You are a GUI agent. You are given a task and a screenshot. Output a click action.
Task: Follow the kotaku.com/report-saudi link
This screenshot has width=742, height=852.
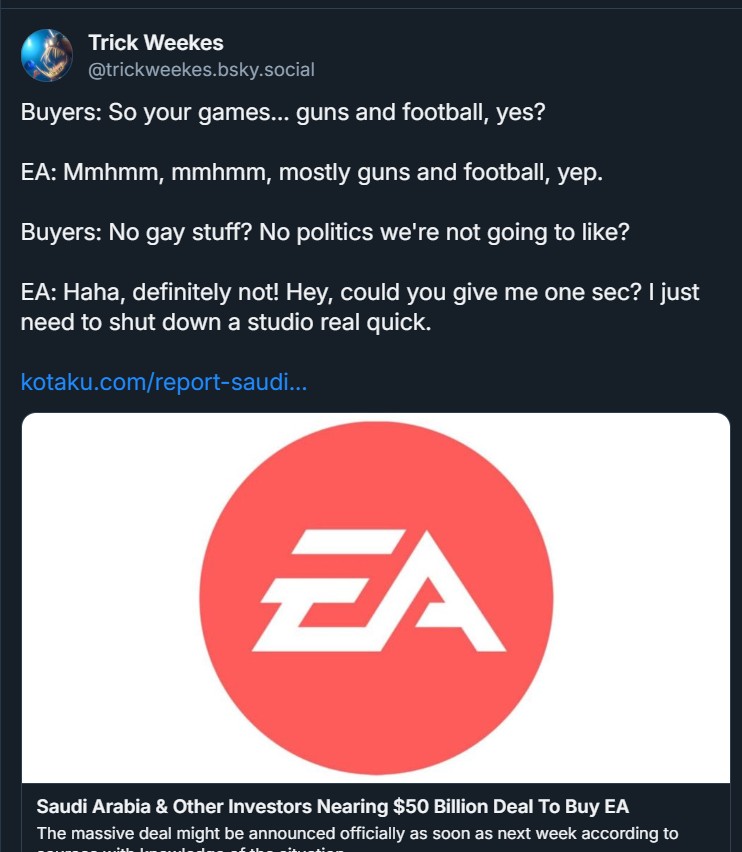(164, 382)
